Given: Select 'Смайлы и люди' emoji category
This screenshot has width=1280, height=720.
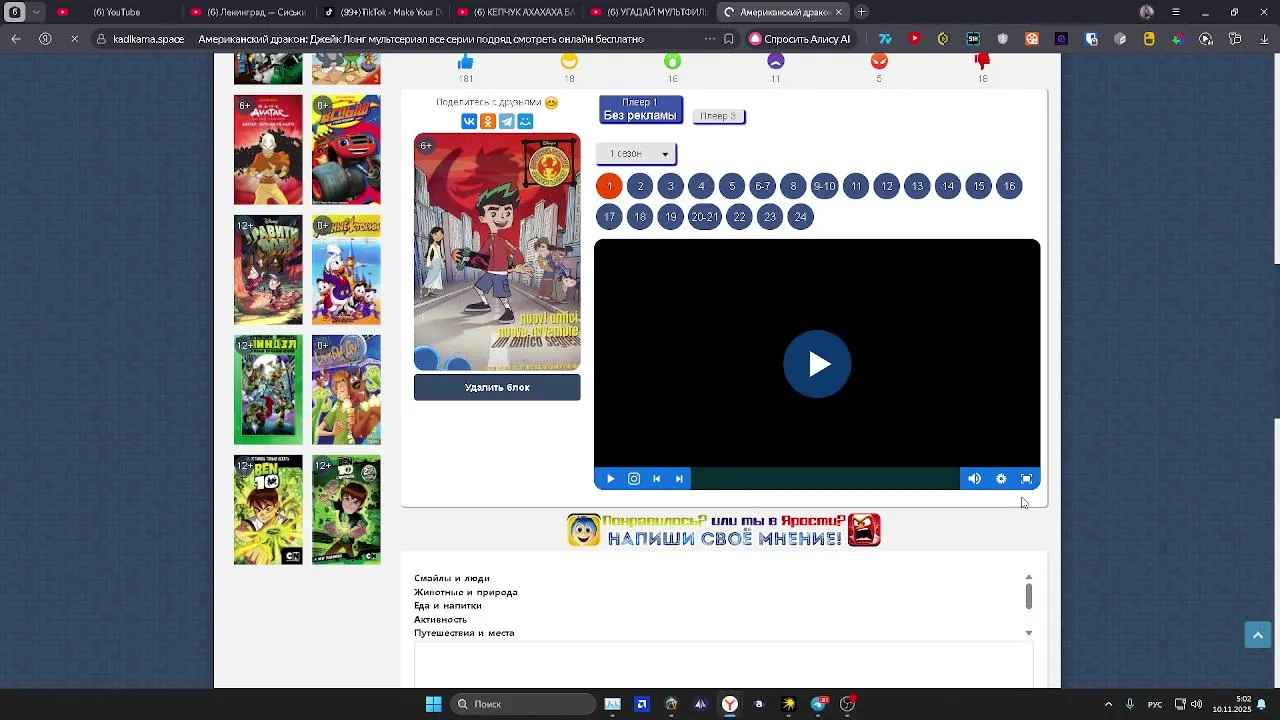Looking at the screenshot, I should pos(452,578).
